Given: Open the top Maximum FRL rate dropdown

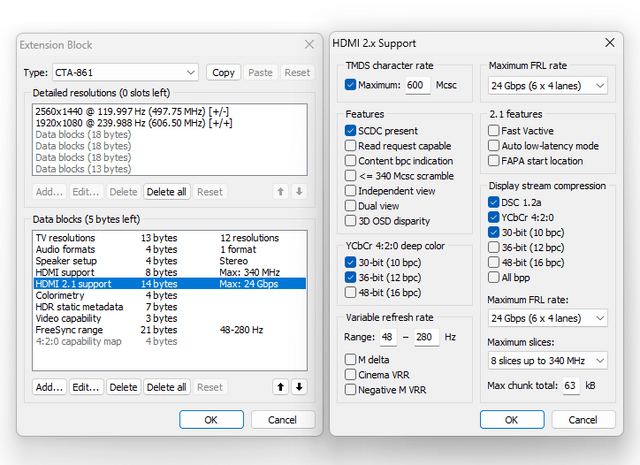Looking at the screenshot, I should (x=547, y=86).
